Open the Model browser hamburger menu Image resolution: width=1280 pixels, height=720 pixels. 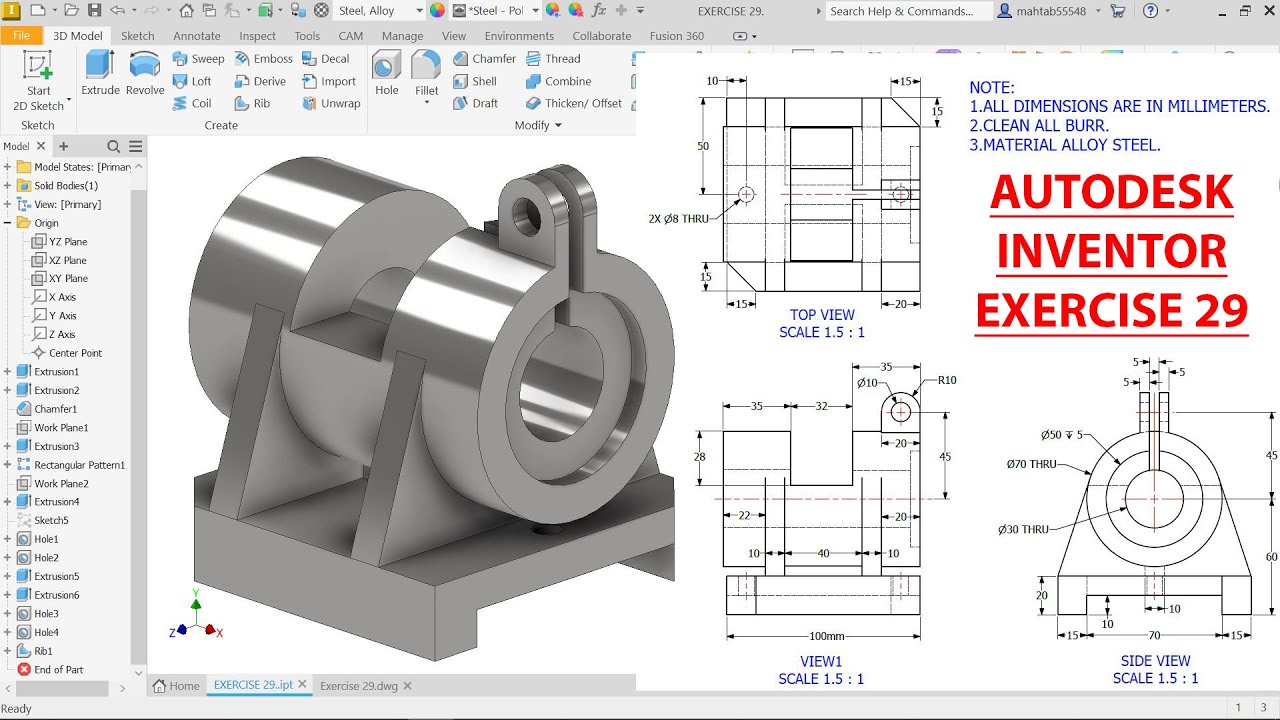pos(135,146)
